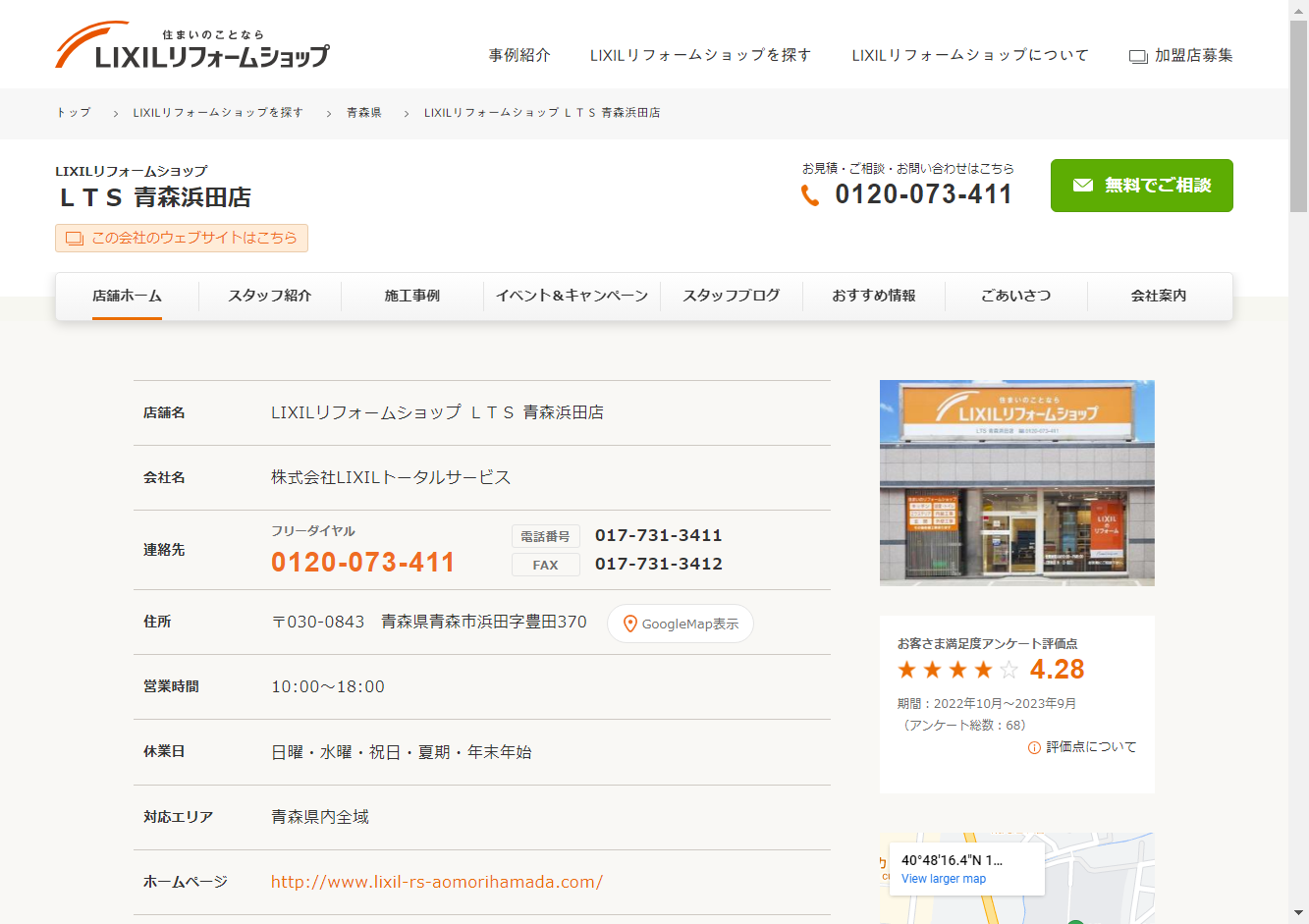Image resolution: width=1309 pixels, height=924 pixels.
Task: Click the address 青森県青森市浜田字豊田370
Action: pos(484,622)
